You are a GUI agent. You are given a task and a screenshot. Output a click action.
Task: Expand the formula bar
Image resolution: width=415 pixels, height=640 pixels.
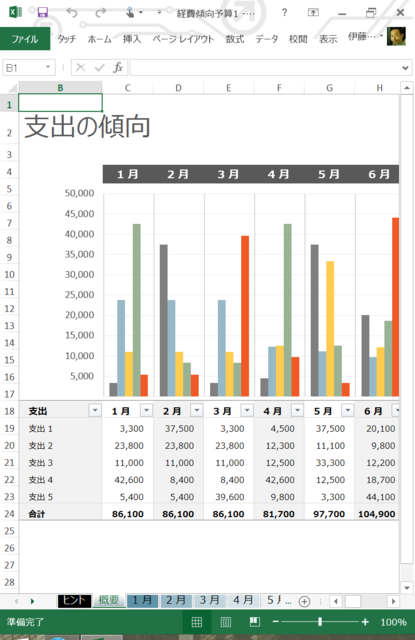click(x=405, y=68)
